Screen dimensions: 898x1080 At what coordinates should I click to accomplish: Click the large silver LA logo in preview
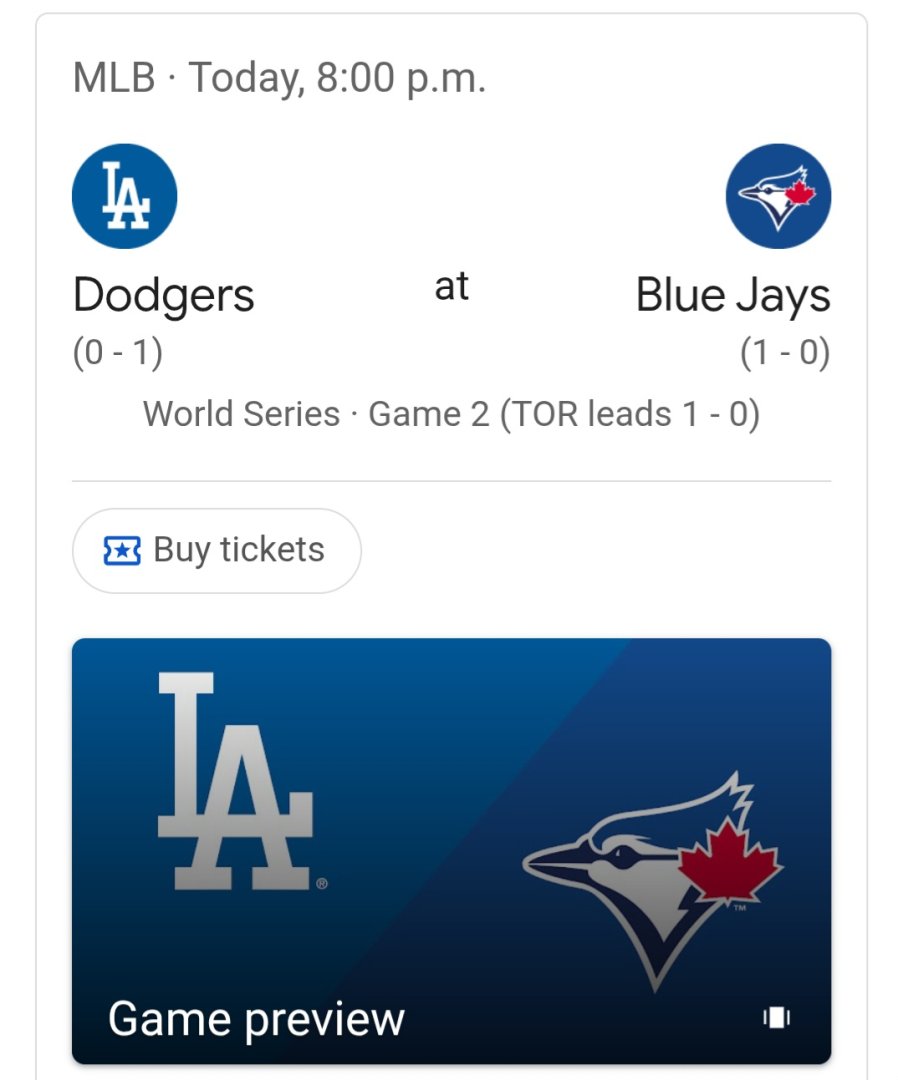[x=236, y=784]
